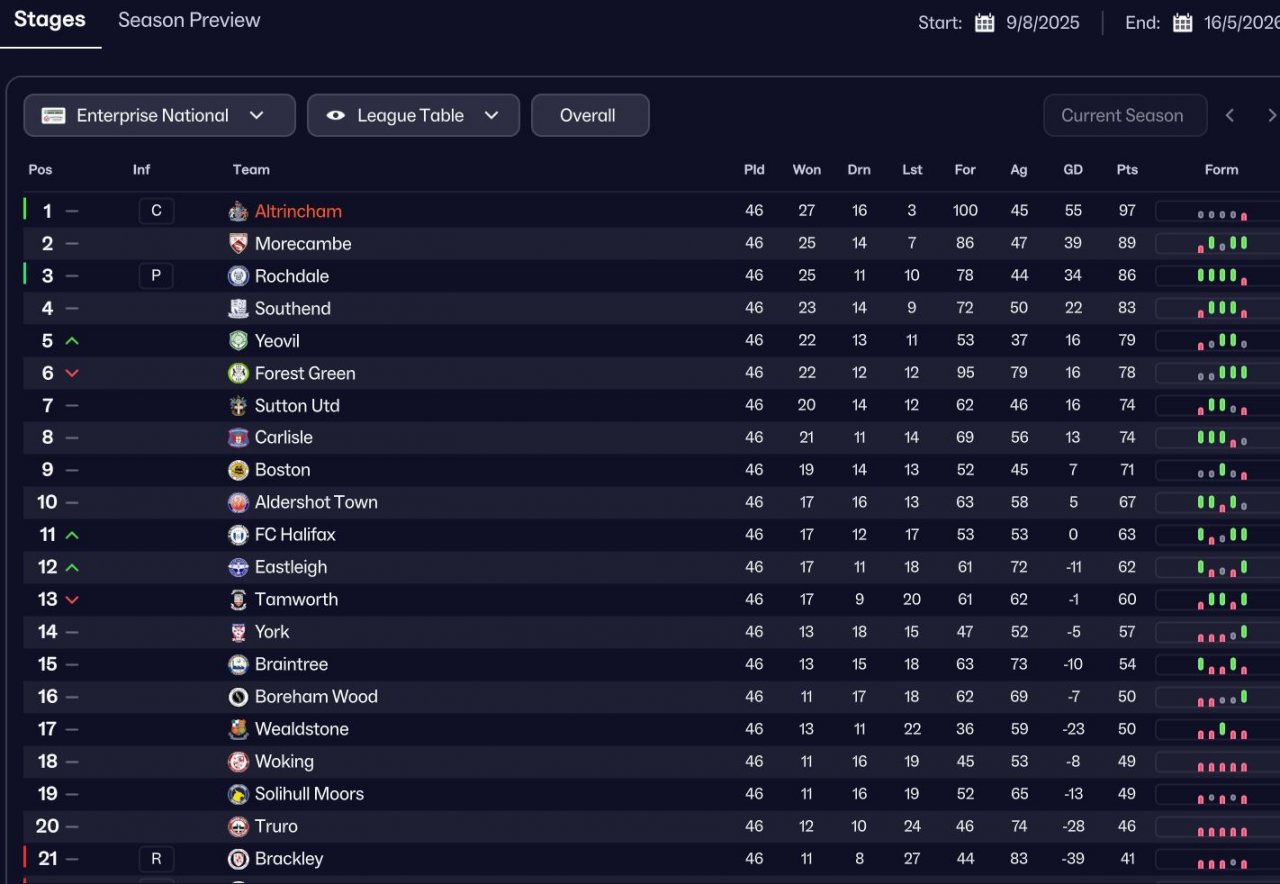Click the Forest Green club badge icon
The width and height of the screenshot is (1280, 884).
pyautogui.click(x=238, y=373)
